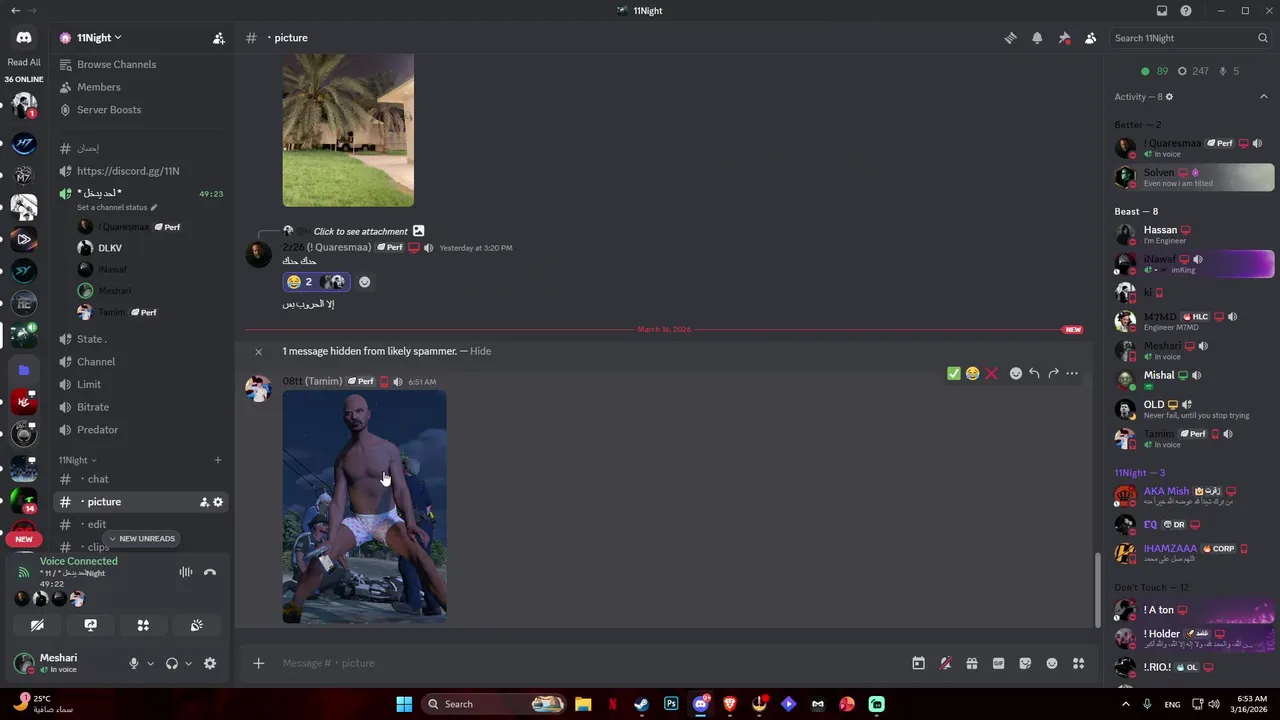Open the Threads icon in channel header
1280x720 pixels.
(1011, 38)
